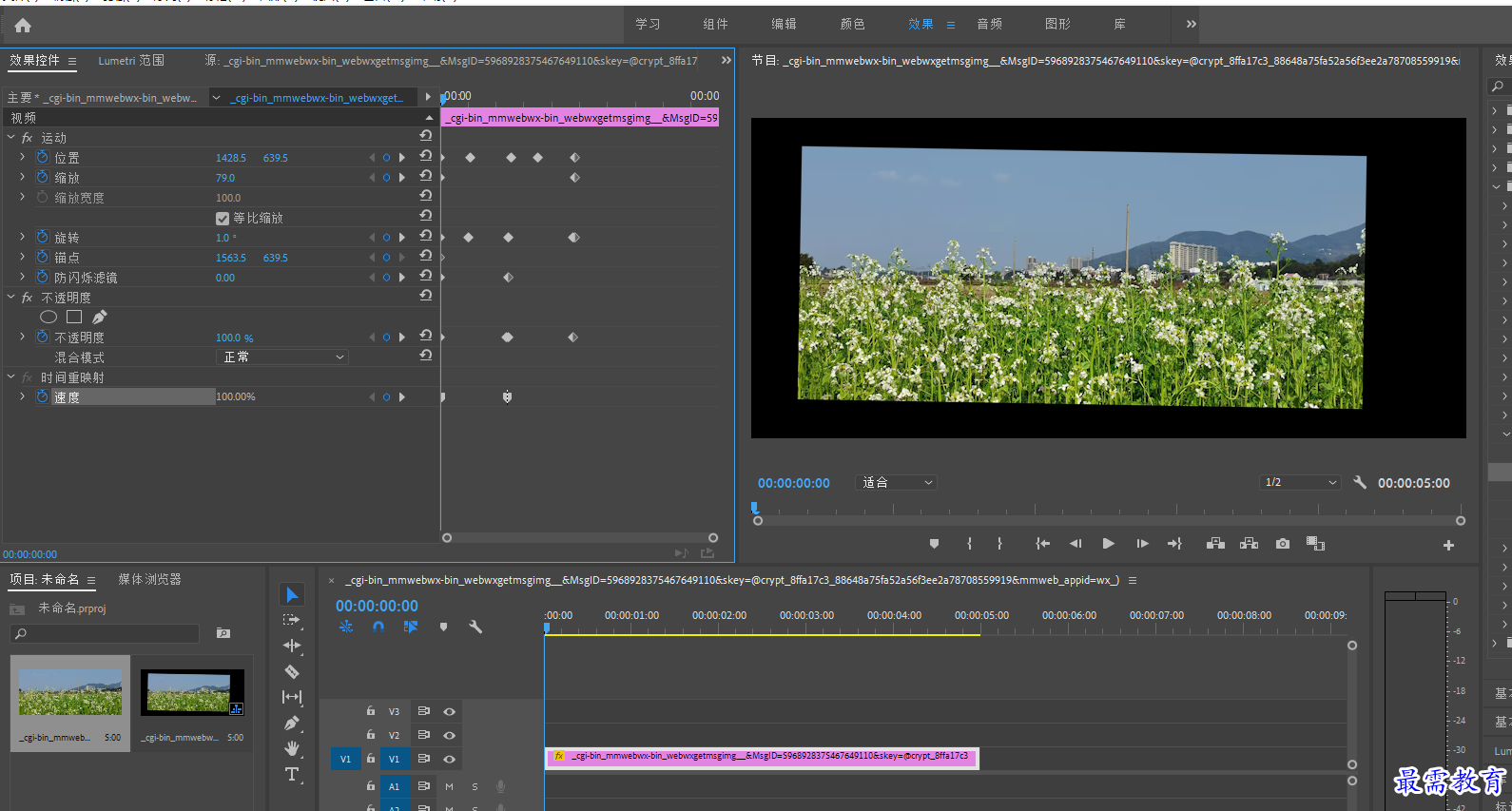1512x811 pixels.
Task: Toggle Snap in the timeline
Action: [x=378, y=627]
